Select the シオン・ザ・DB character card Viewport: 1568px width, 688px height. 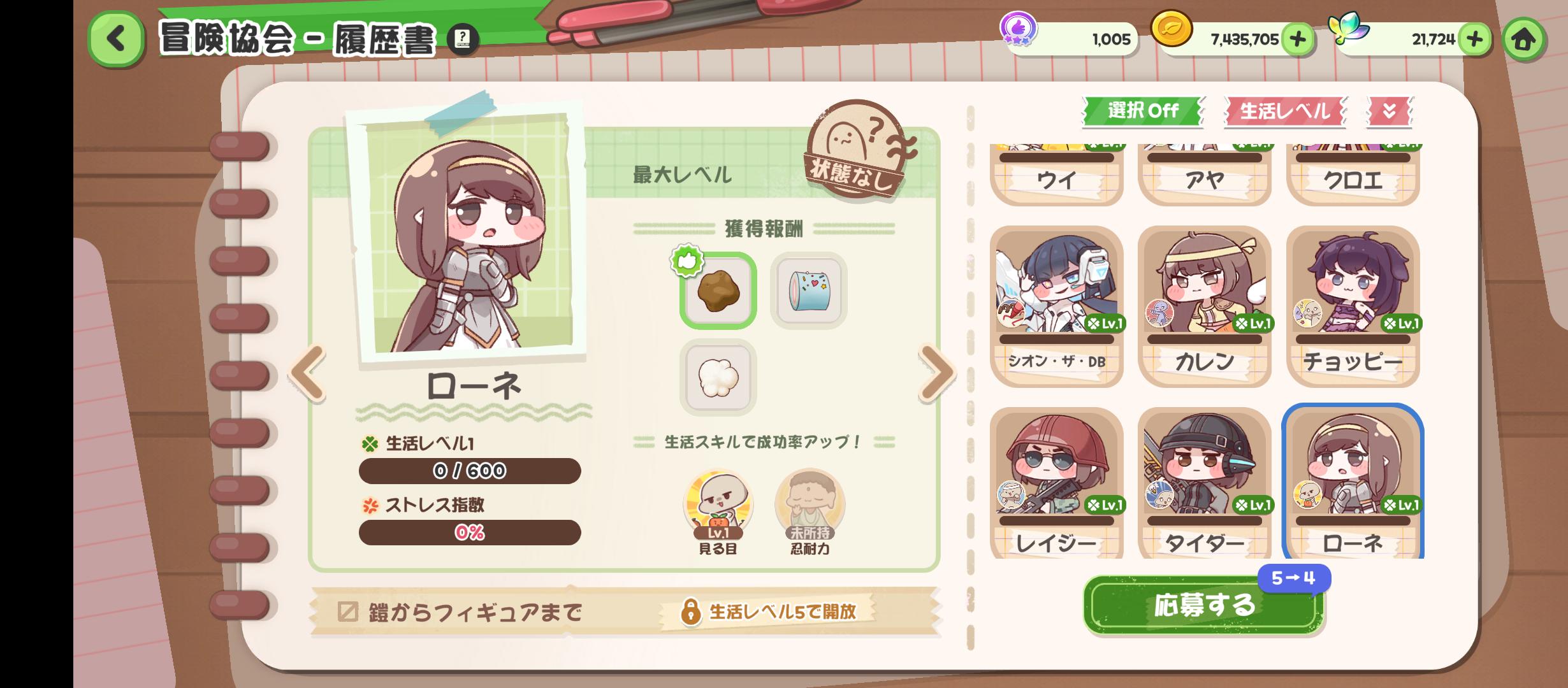coord(1056,306)
